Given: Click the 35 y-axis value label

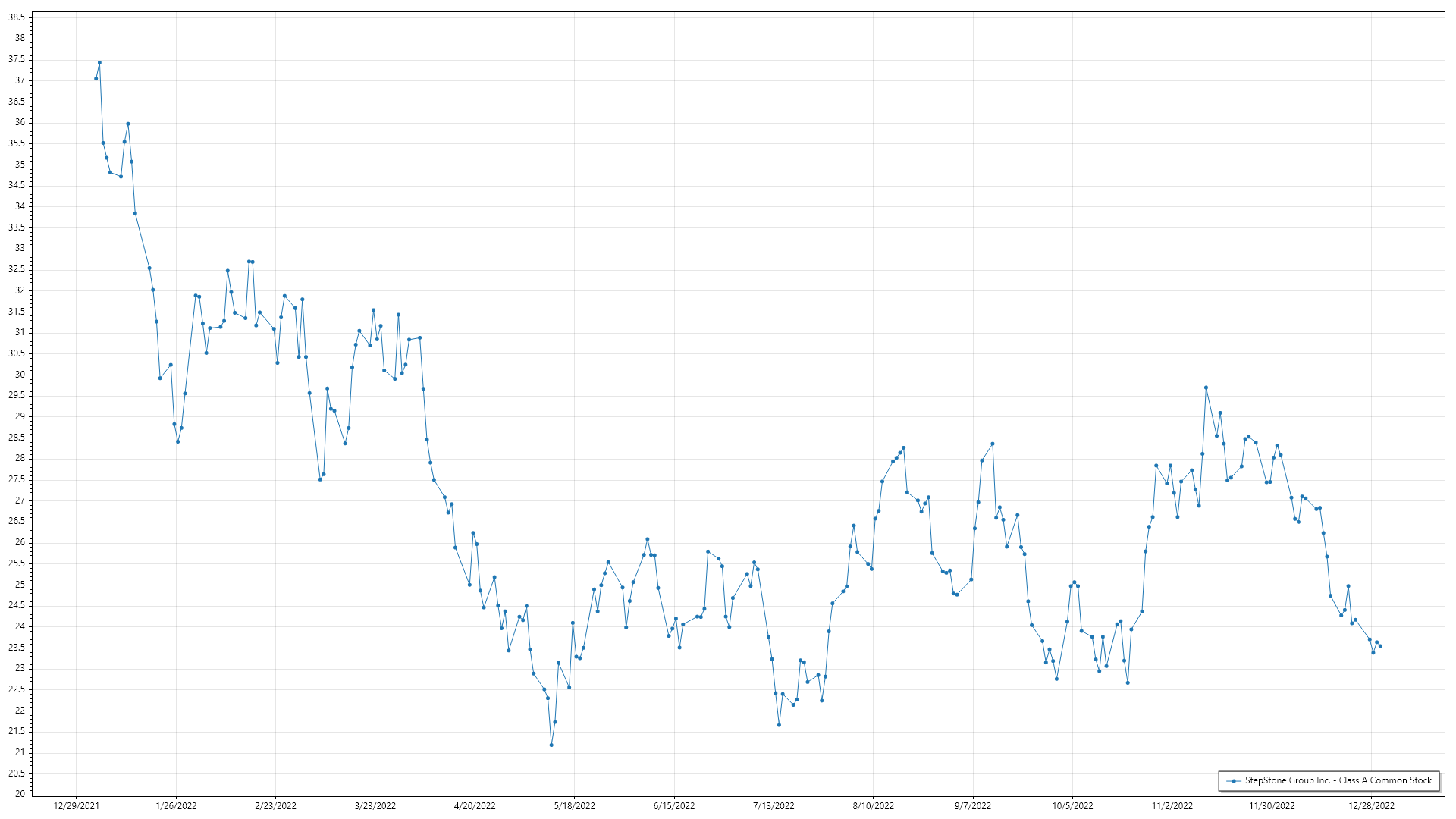Looking at the screenshot, I should (x=19, y=165).
